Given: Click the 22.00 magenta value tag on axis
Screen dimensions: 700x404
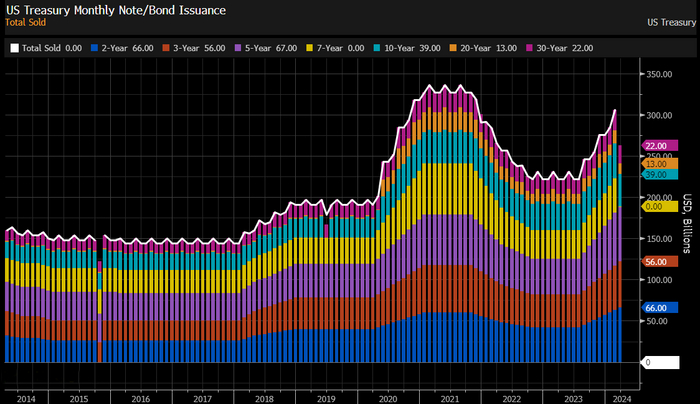Looking at the screenshot, I should coord(657,146).
